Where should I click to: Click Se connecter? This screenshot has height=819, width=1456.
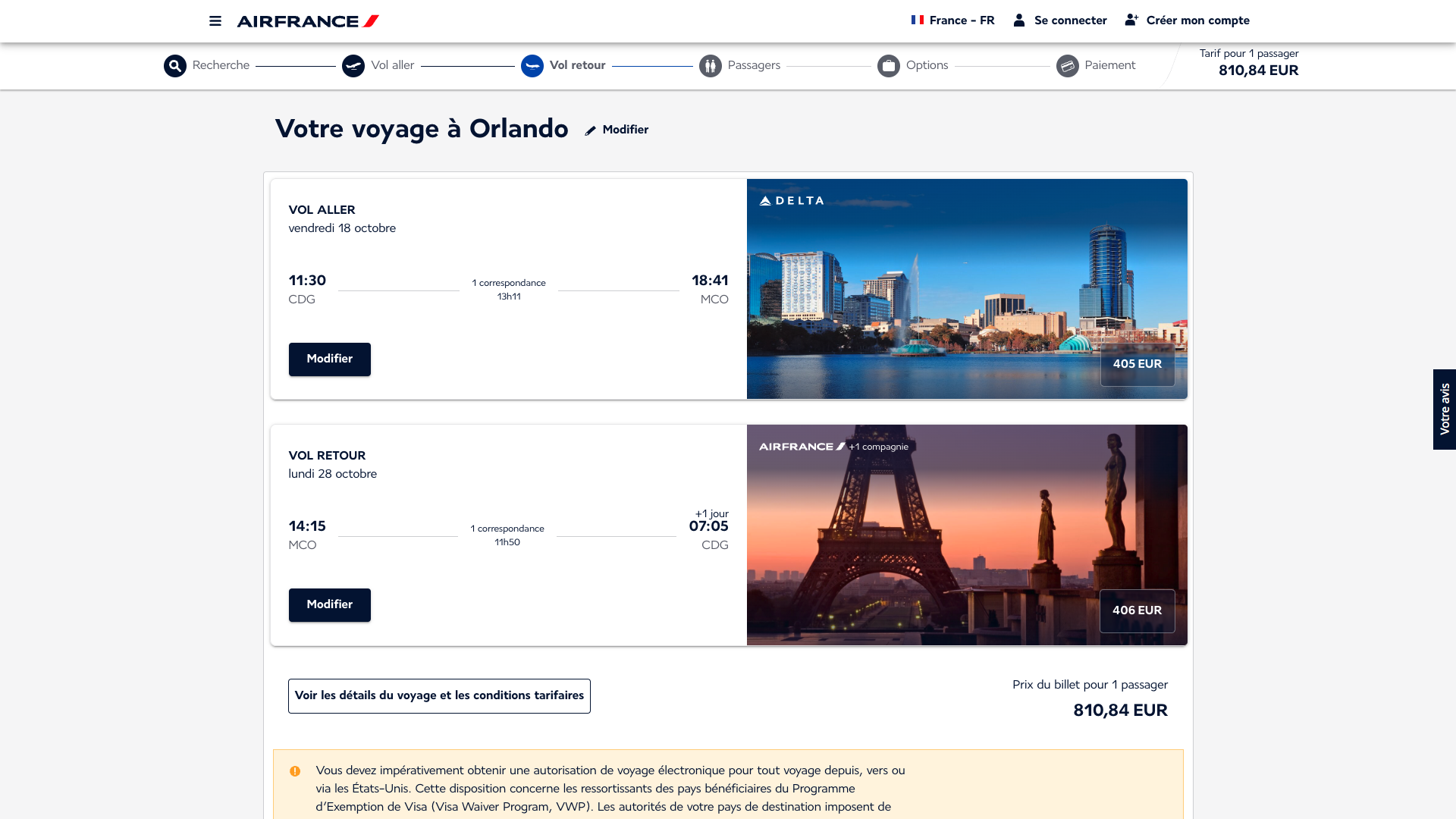click(x=1060, y=20)
